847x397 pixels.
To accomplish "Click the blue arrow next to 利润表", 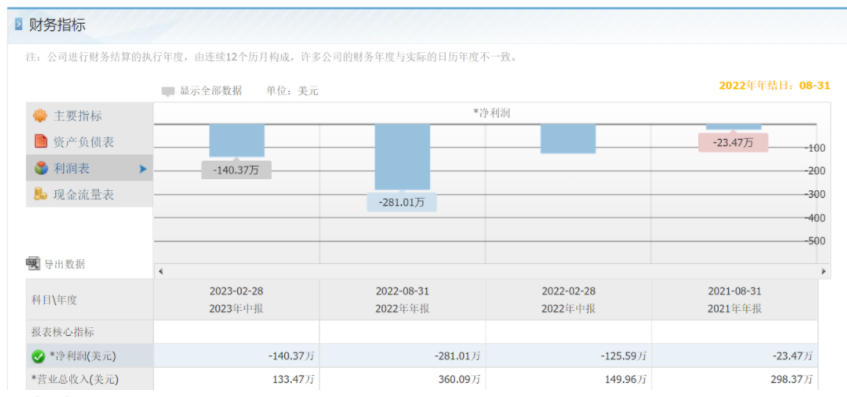I will (143, 169).
